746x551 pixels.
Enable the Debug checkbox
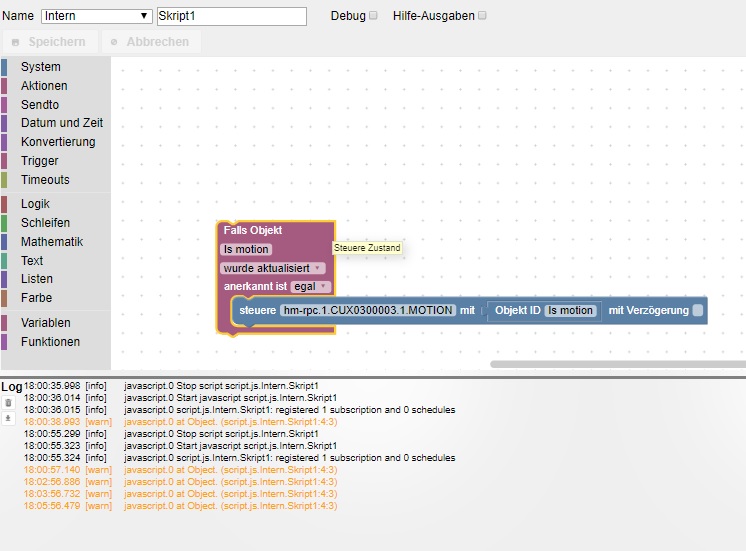tap(373, 16)
